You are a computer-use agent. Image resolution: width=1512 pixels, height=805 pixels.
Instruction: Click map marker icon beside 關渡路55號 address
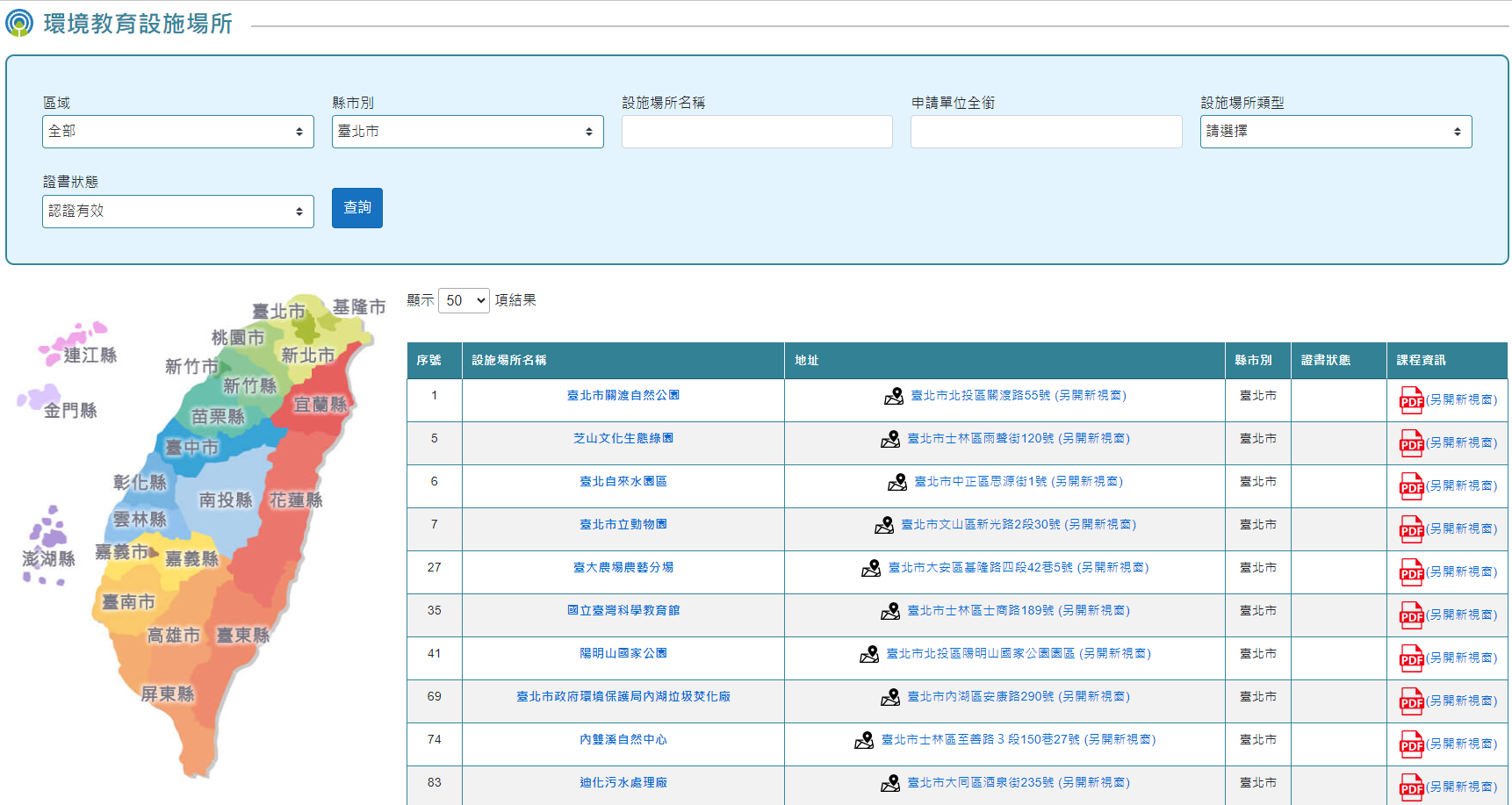pyautogui.click(x=893, y=397)
